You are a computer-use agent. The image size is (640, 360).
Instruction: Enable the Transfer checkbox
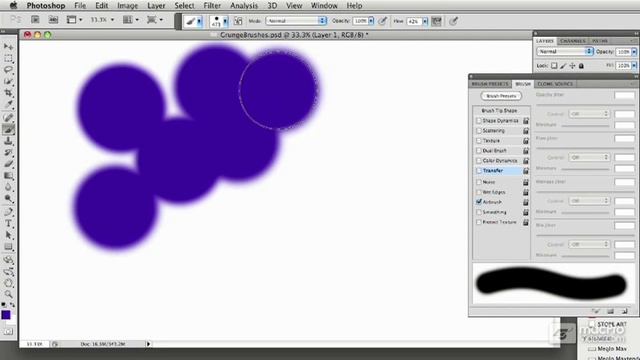point(479,171)
